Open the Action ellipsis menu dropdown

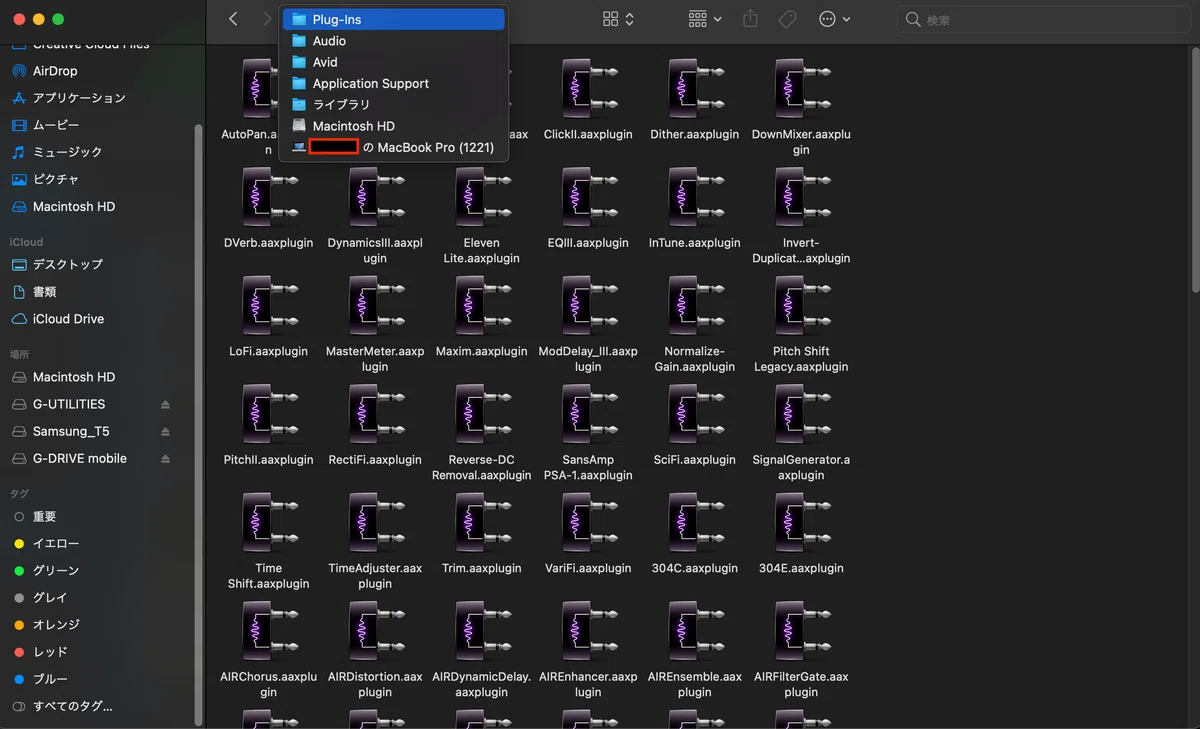pos(834,19)
